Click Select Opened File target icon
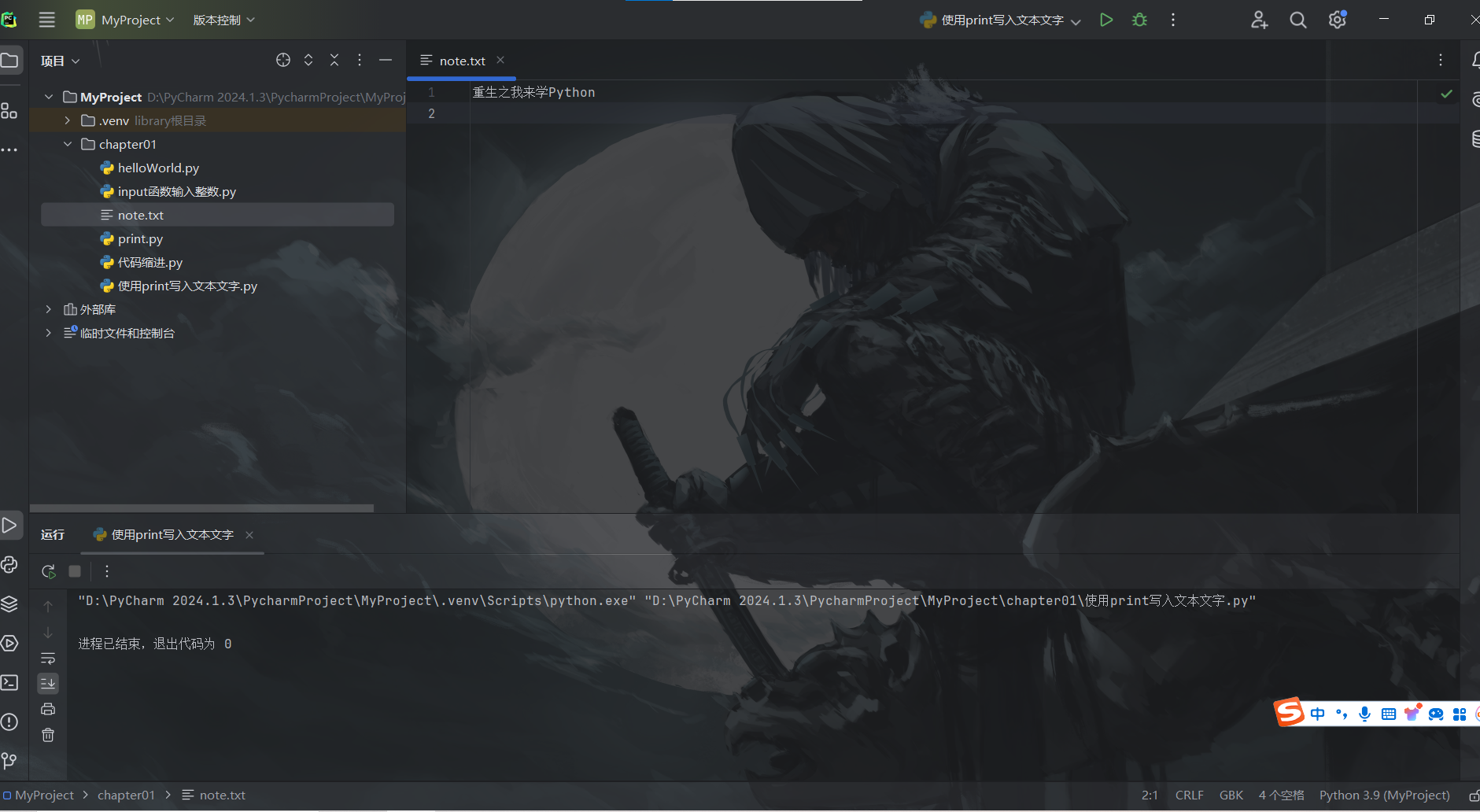 283,60
